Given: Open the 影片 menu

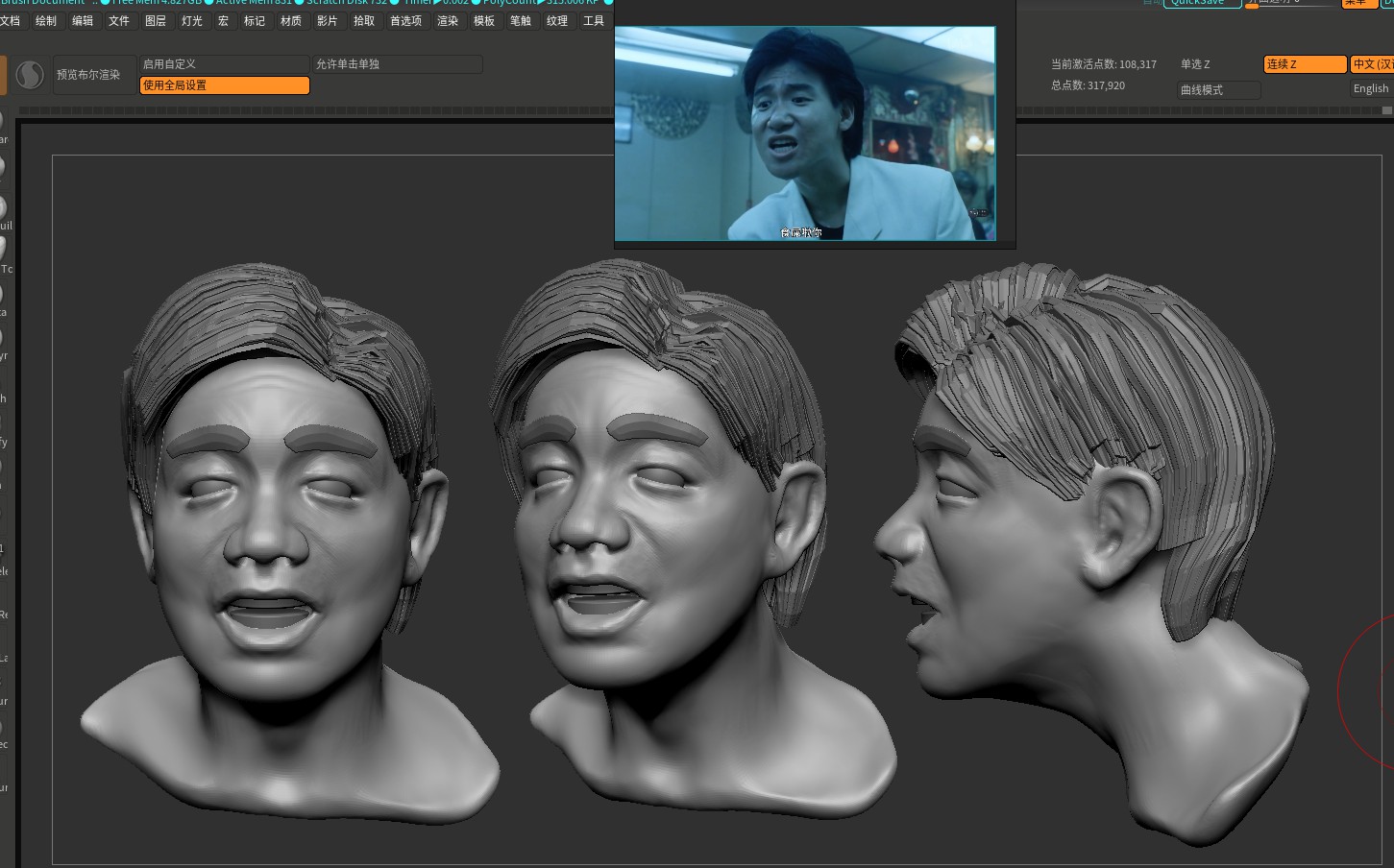Looking at the screenshot, I should pyautogui.click(x=328, y=20).
